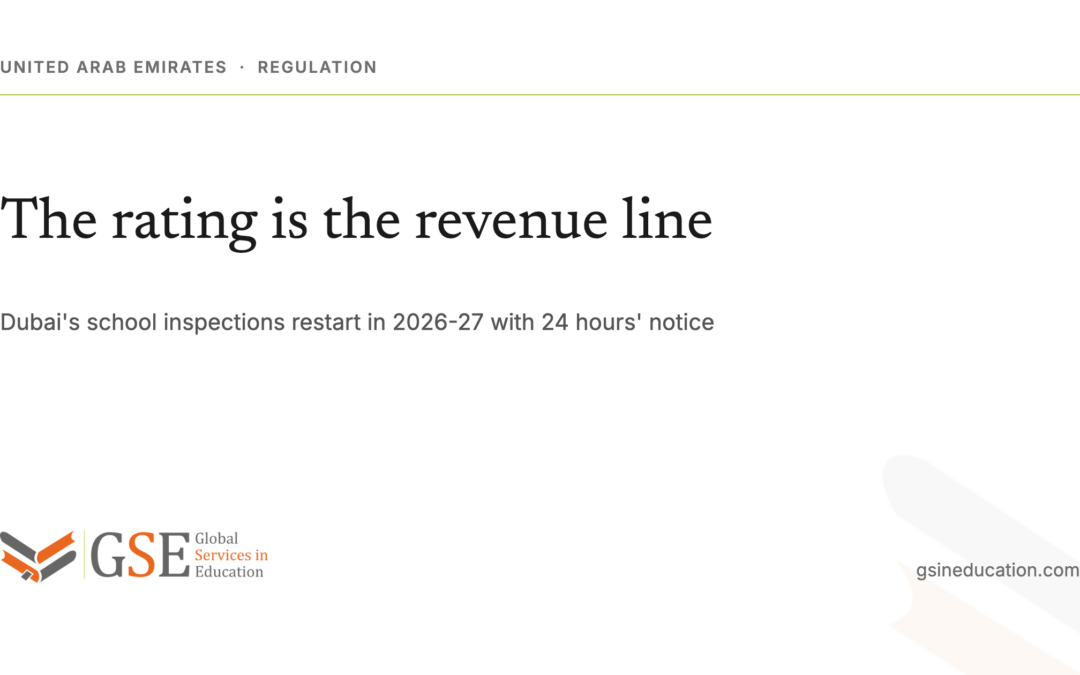Click the 'UNITED ARAB EMIRATES' category label
Image resolution: width=1080 pixels, height=675 pixels.
(113, 67)
